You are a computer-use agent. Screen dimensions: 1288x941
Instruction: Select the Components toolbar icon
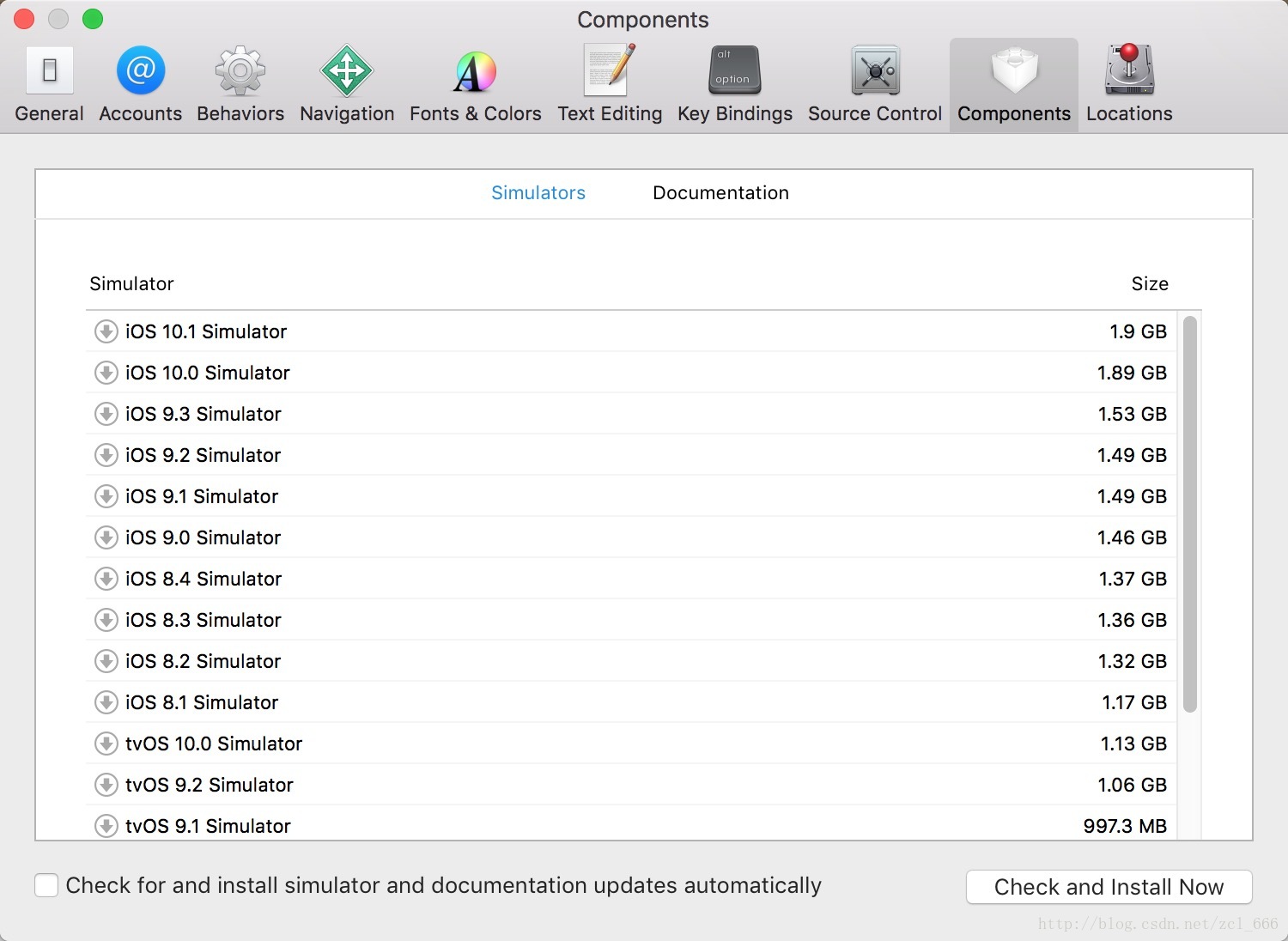(x=1014, y=84)
